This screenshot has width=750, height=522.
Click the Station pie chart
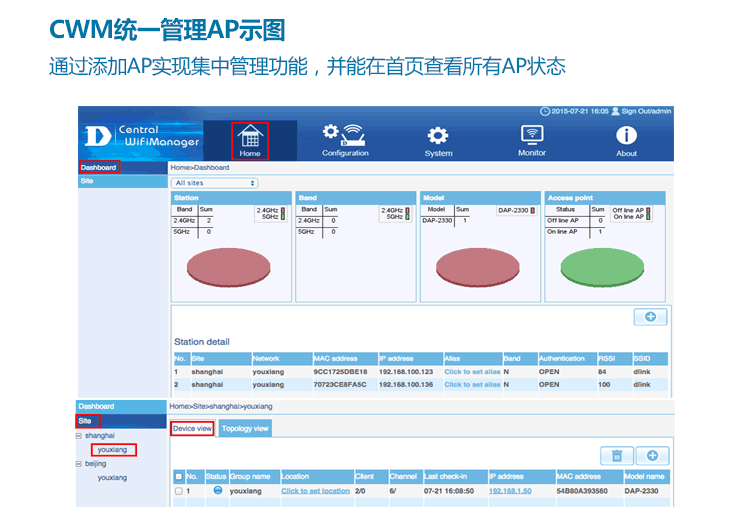point(229,267)
